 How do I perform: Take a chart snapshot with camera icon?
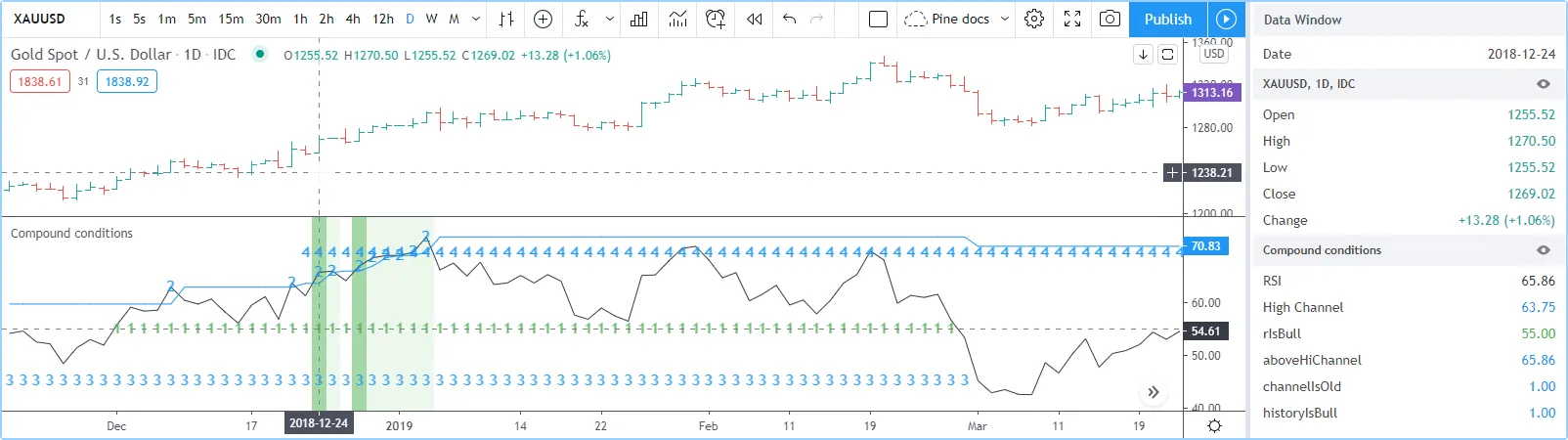pyautogui.click(x=1110, y=19)
